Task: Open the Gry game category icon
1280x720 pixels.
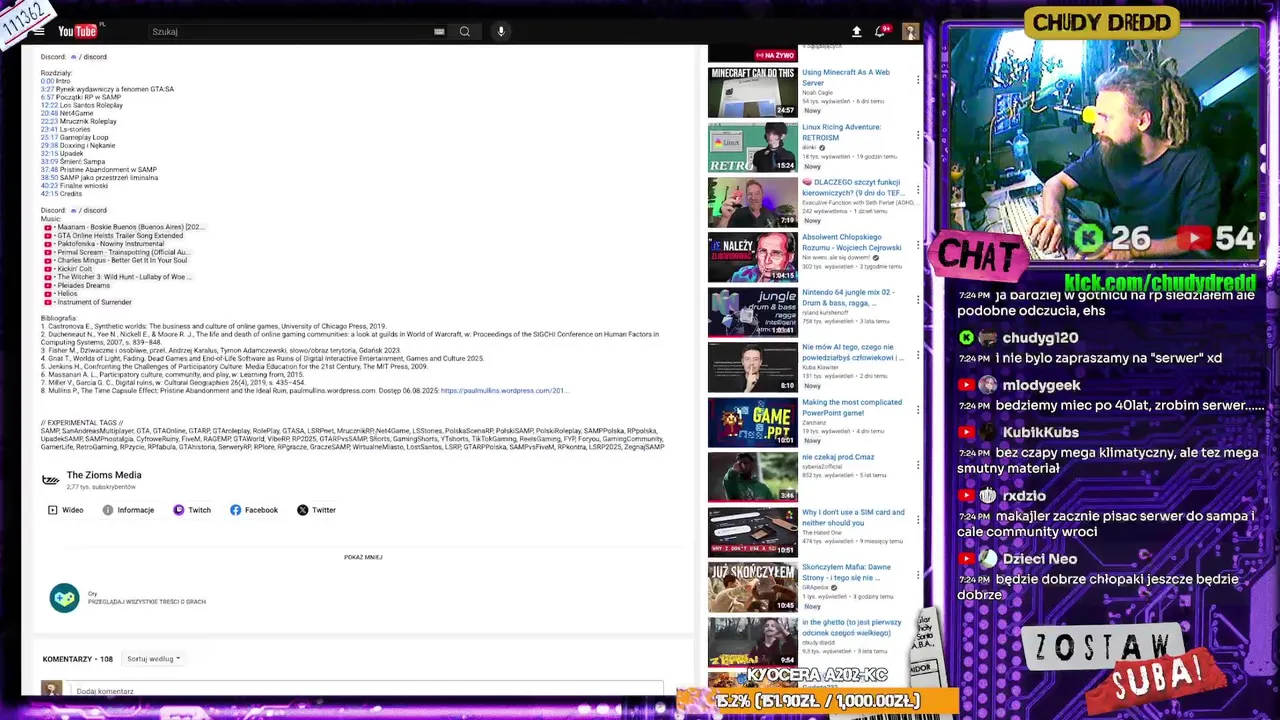Action: tap(65, 598)
